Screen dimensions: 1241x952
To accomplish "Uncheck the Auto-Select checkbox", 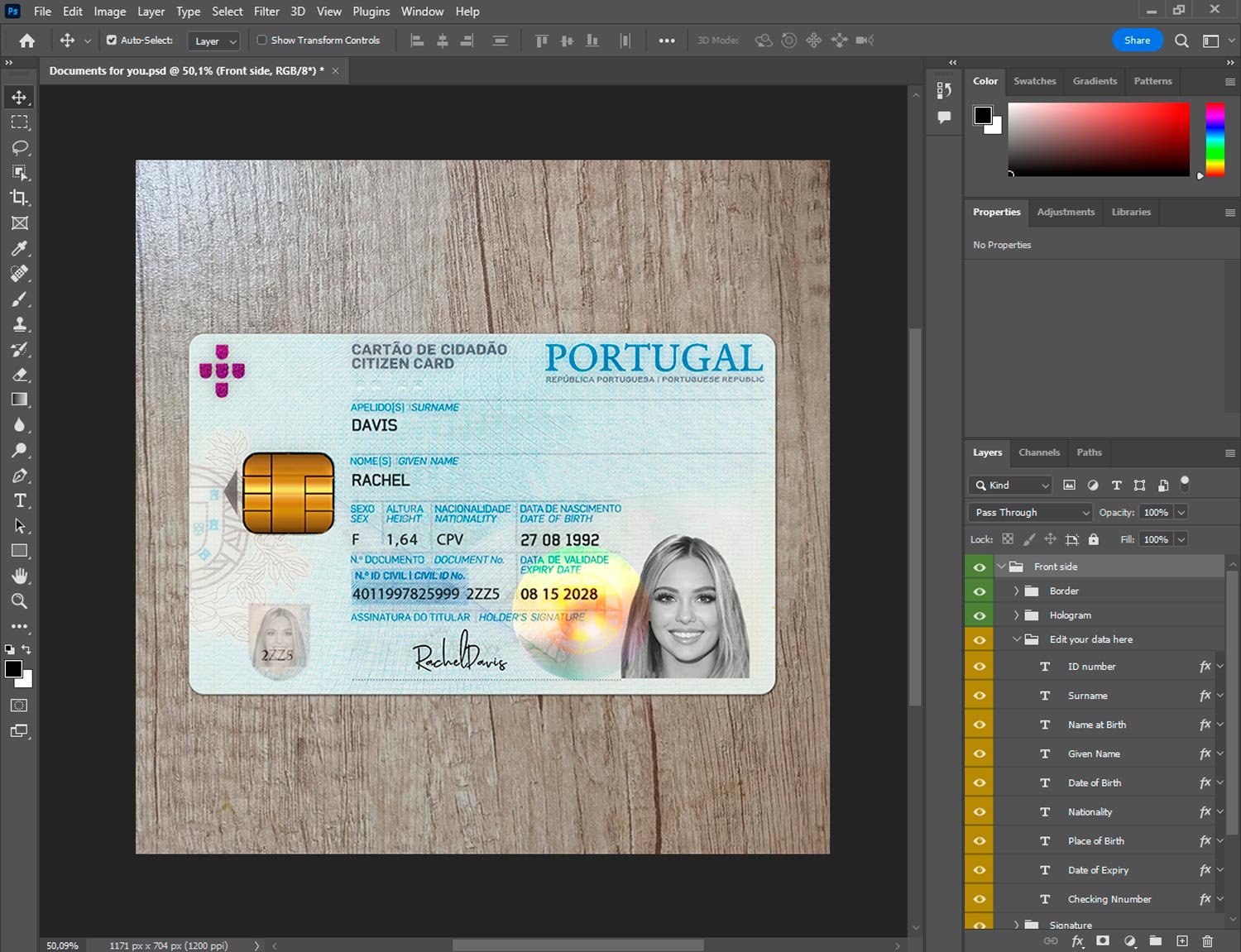I will (x=112, y=40).
